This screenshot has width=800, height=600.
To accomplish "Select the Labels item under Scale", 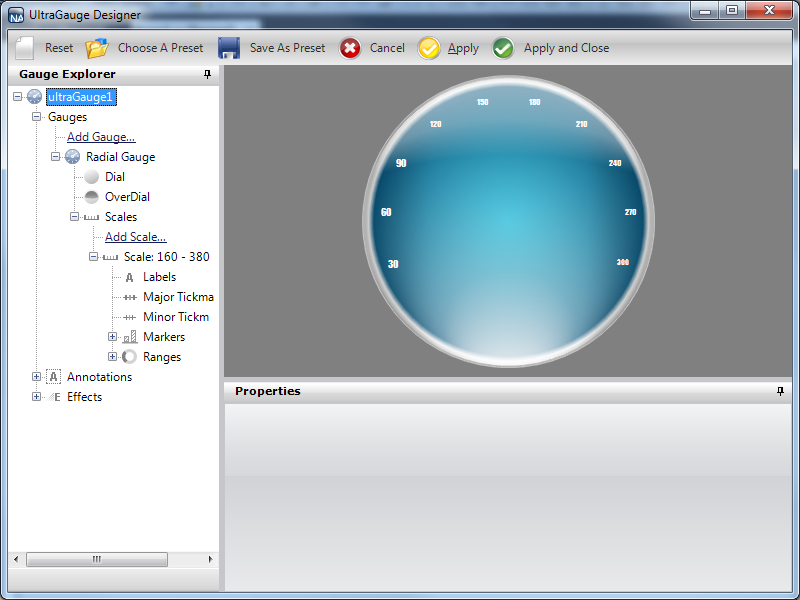I will [159, 277].
